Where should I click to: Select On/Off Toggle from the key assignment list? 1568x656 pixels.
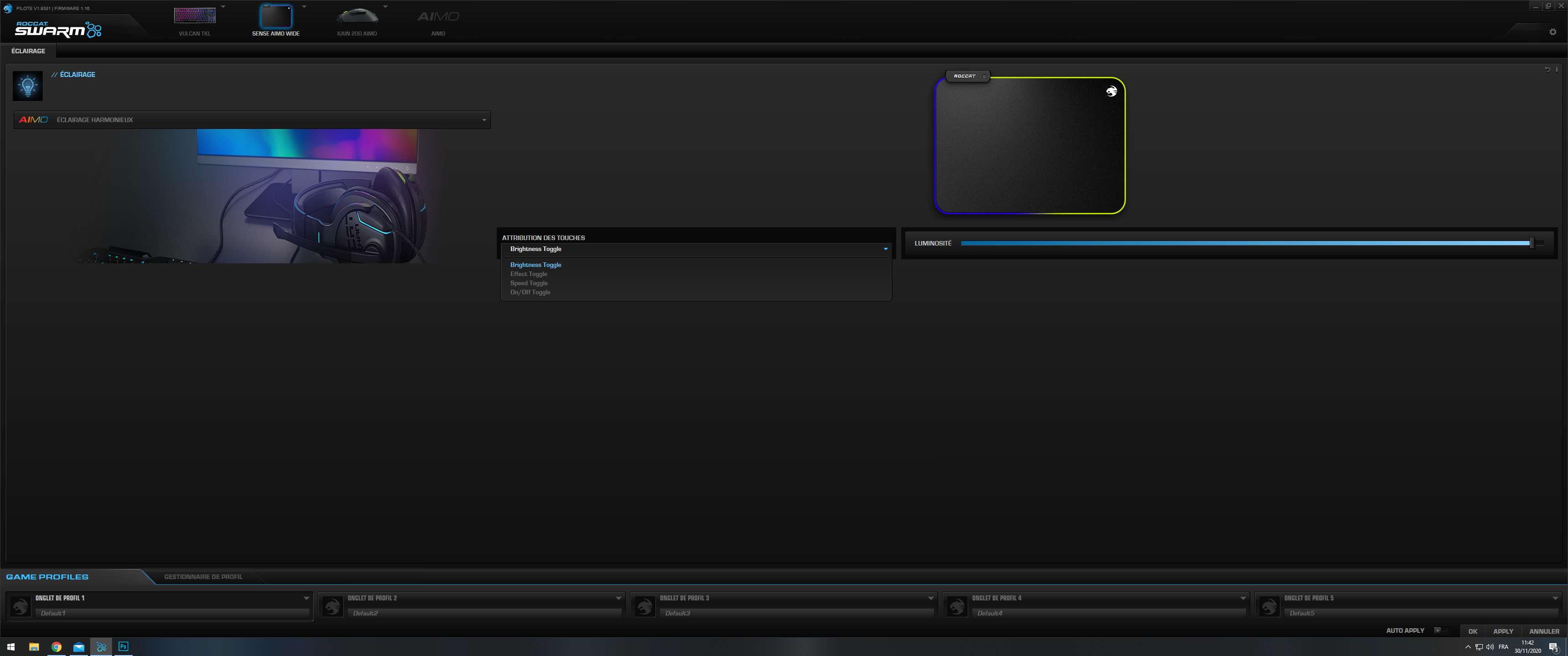[x=530, y=292]
